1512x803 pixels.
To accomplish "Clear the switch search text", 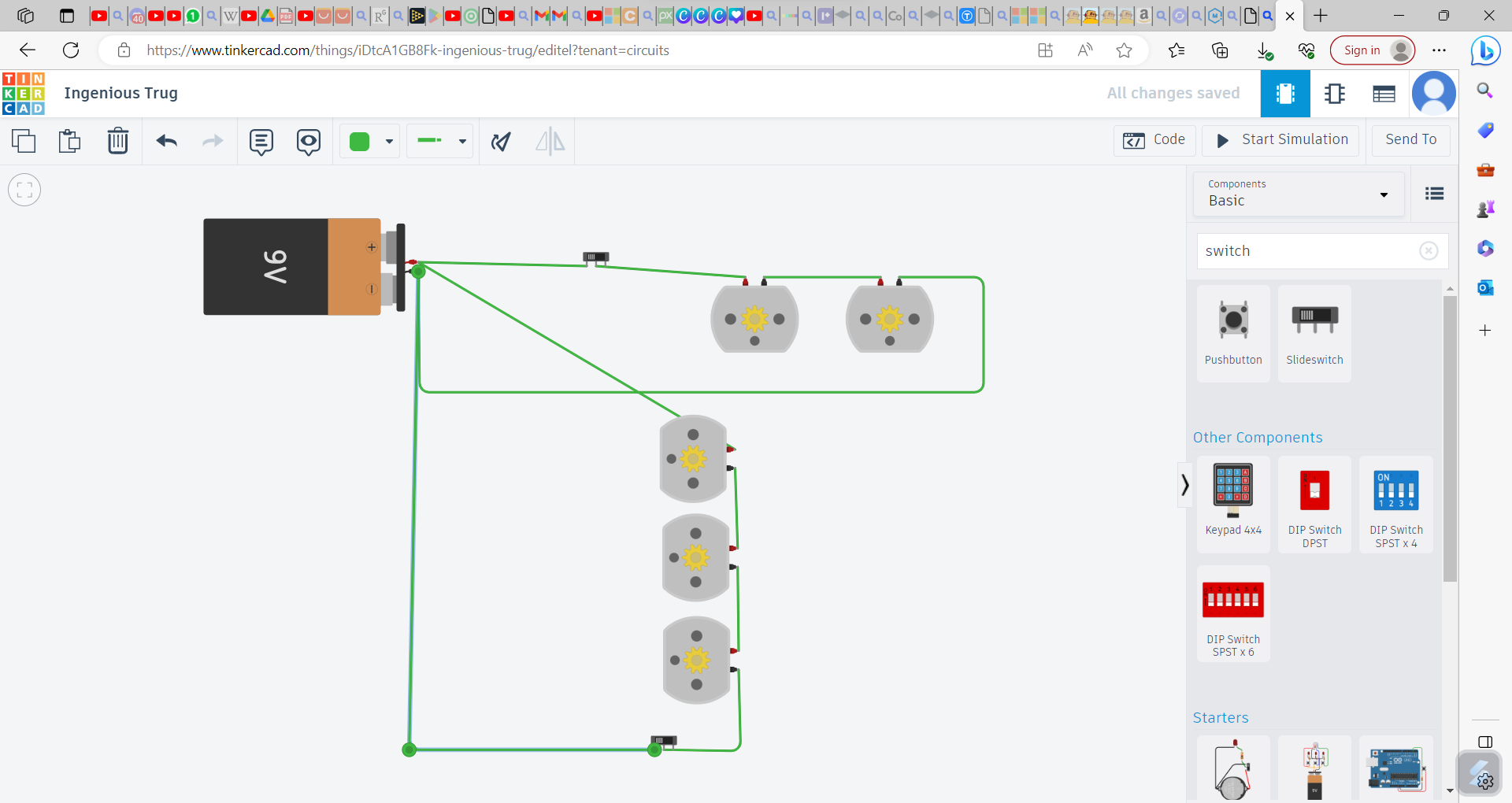I will point(1429,251).
